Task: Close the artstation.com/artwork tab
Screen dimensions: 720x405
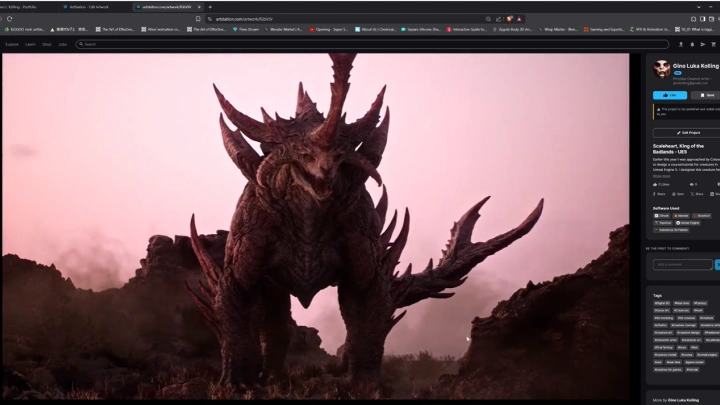Action: click(x=199, y=7)
